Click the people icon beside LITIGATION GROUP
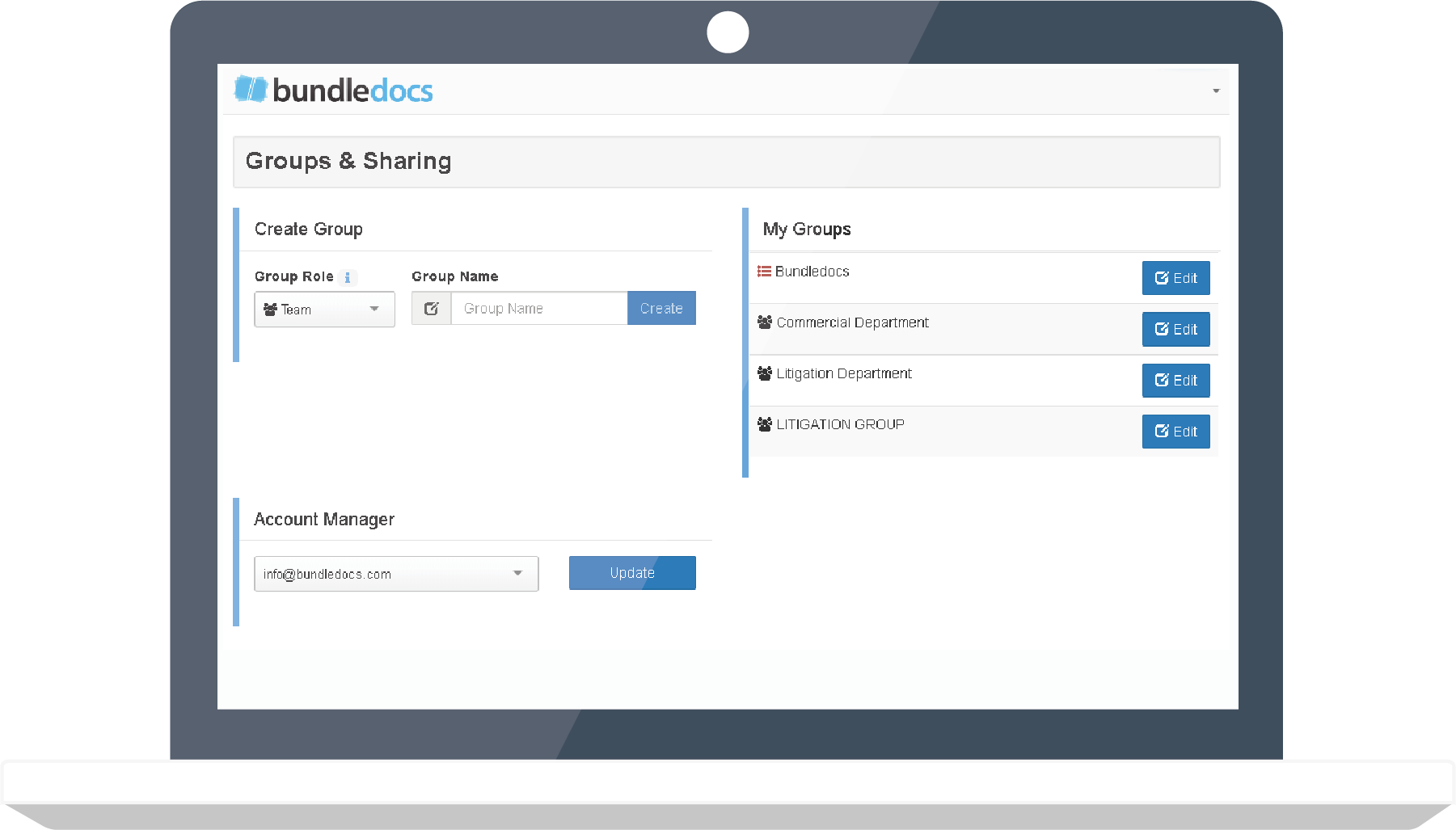 (765, 424)
